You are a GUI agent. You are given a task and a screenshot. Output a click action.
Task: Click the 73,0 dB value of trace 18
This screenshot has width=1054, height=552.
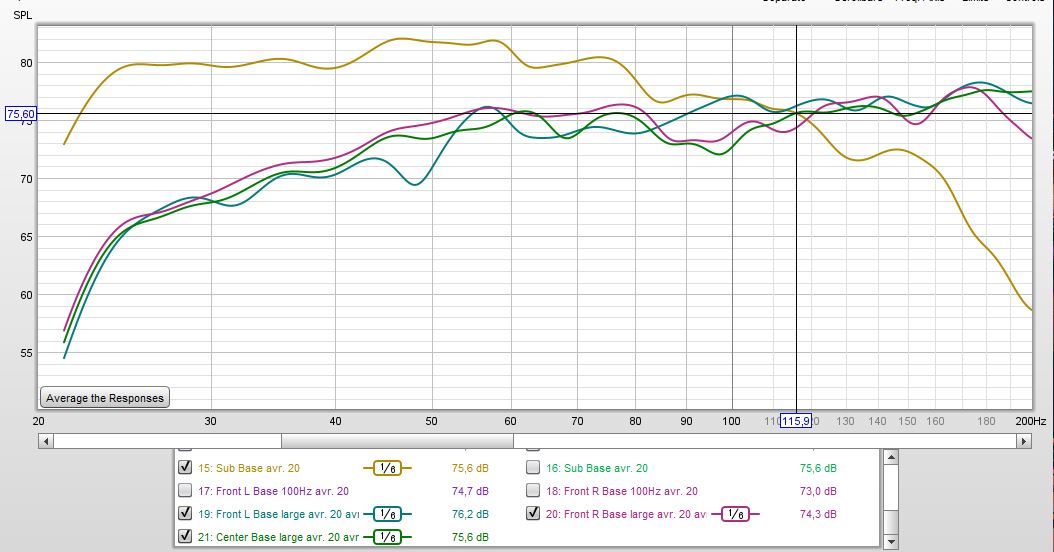pos(818,491)
